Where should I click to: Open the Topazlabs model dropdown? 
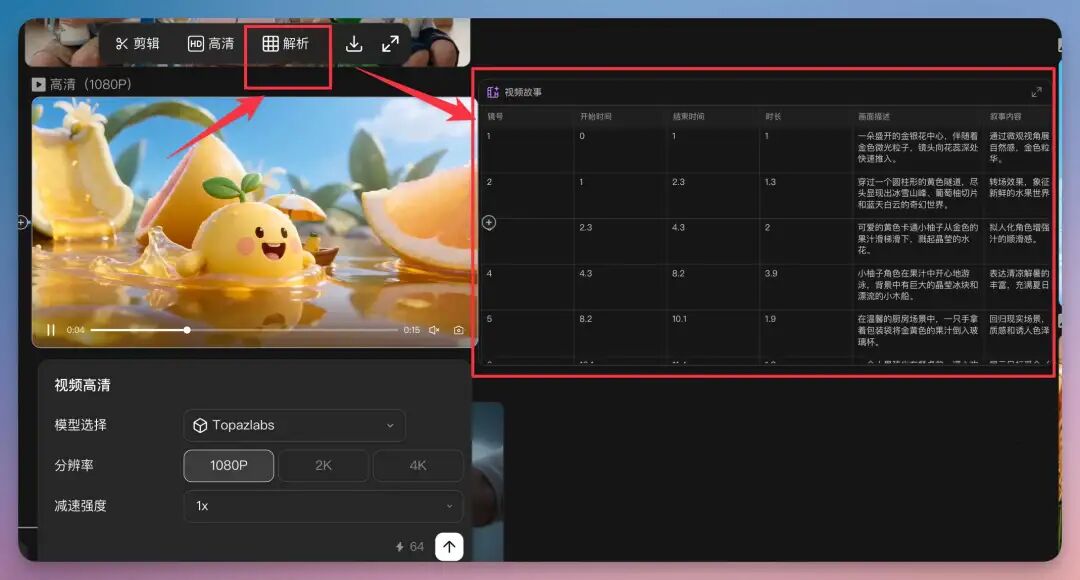[x=294, y=425]
